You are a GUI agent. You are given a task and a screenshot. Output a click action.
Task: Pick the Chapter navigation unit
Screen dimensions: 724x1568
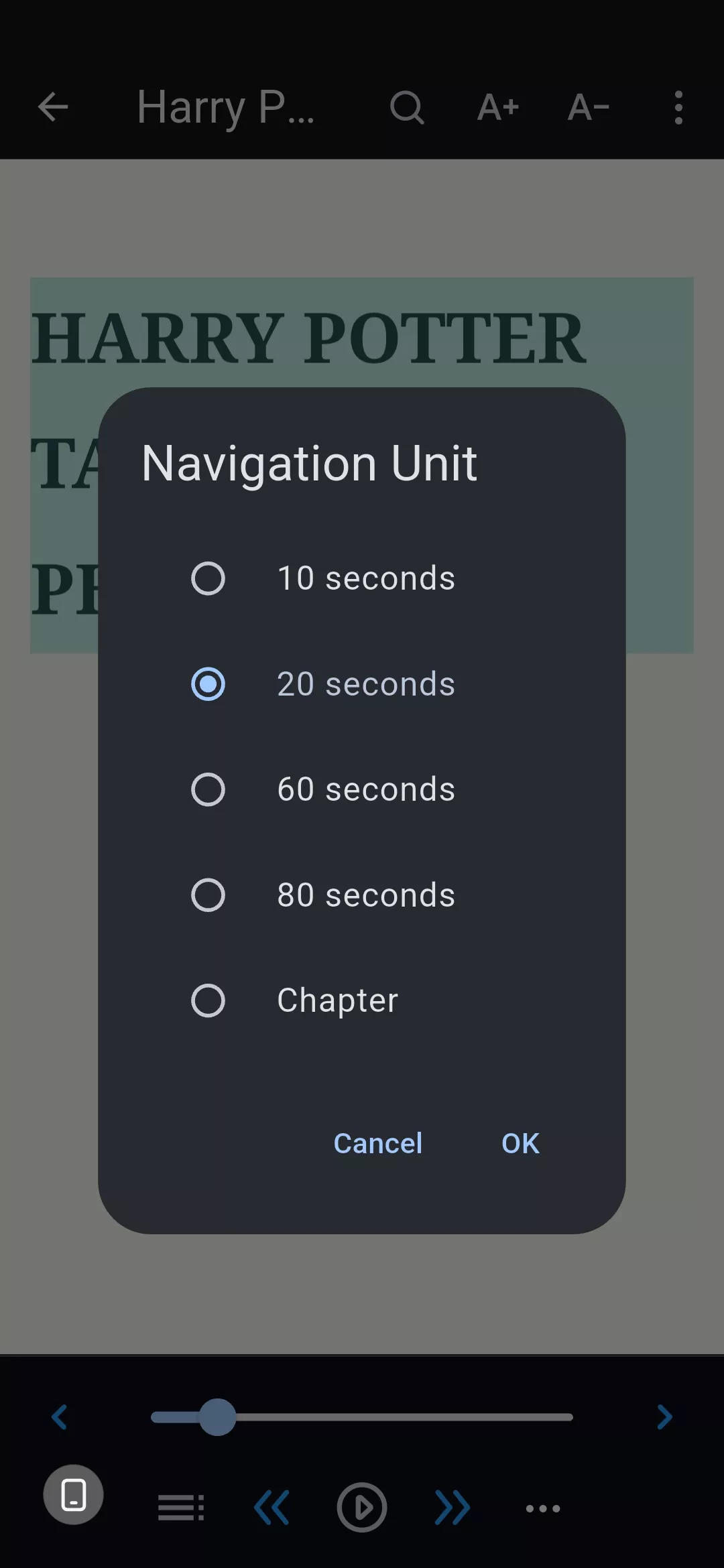pos(208,1000)
